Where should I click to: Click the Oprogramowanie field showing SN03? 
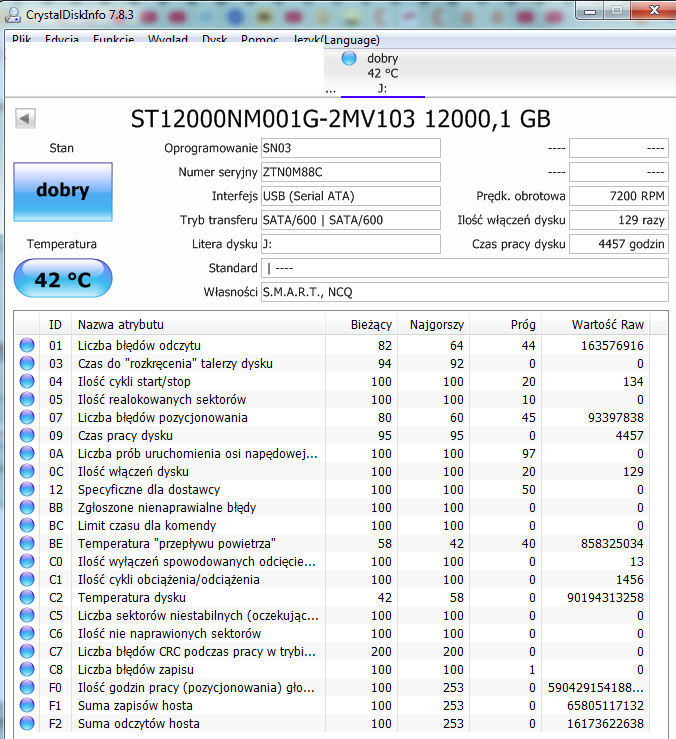(x=351, y=148)
